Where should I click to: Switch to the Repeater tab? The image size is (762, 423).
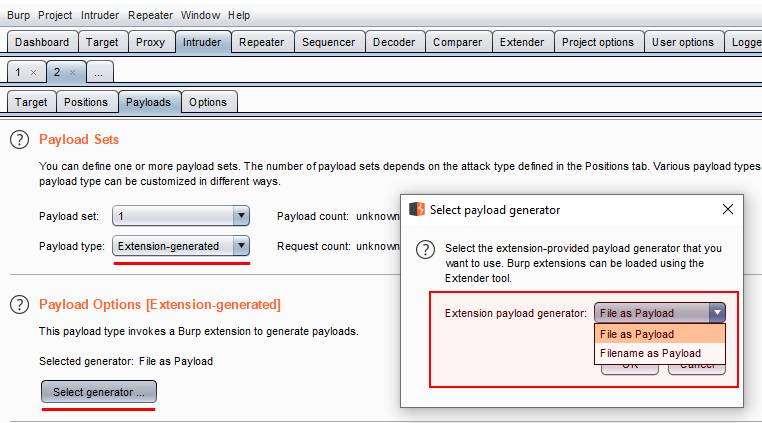click(261, 42)
